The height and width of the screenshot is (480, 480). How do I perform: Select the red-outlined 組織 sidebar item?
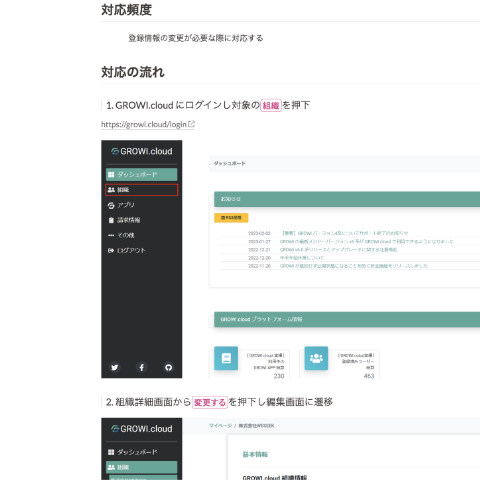(141, 190)
